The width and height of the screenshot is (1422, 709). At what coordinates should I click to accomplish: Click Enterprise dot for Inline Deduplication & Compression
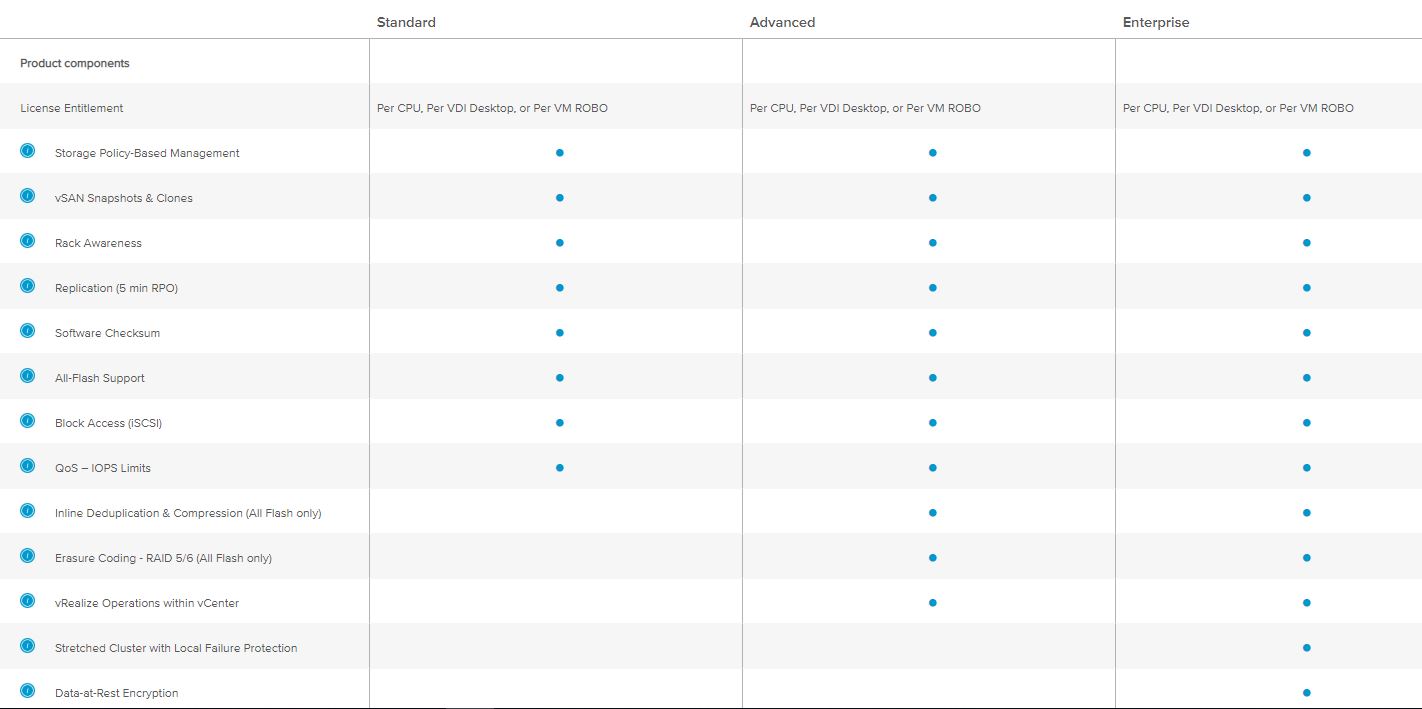tap(1307, 513)
